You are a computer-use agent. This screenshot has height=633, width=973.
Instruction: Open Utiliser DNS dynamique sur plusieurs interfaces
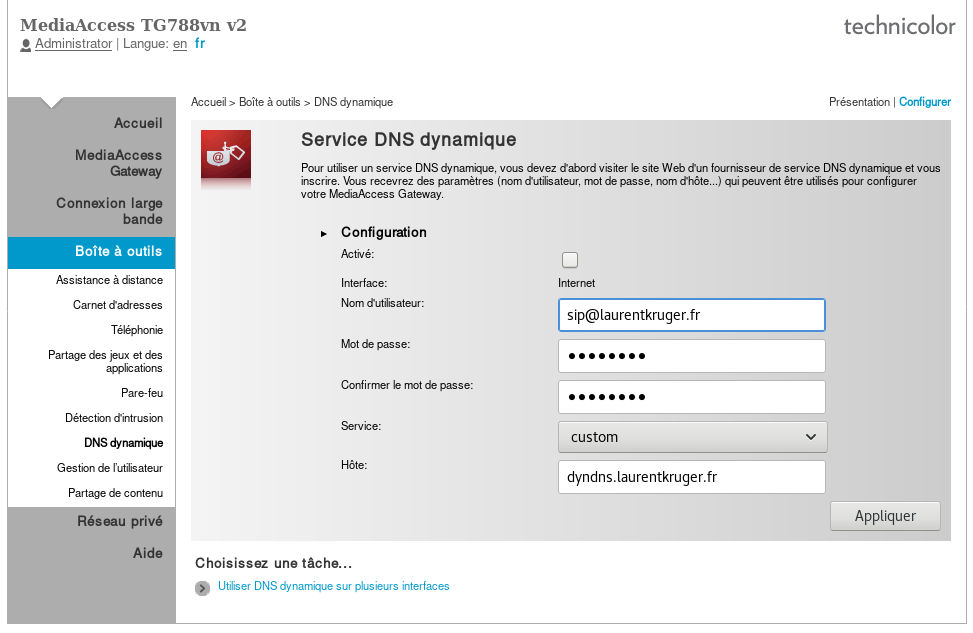[x=333, y=586]
